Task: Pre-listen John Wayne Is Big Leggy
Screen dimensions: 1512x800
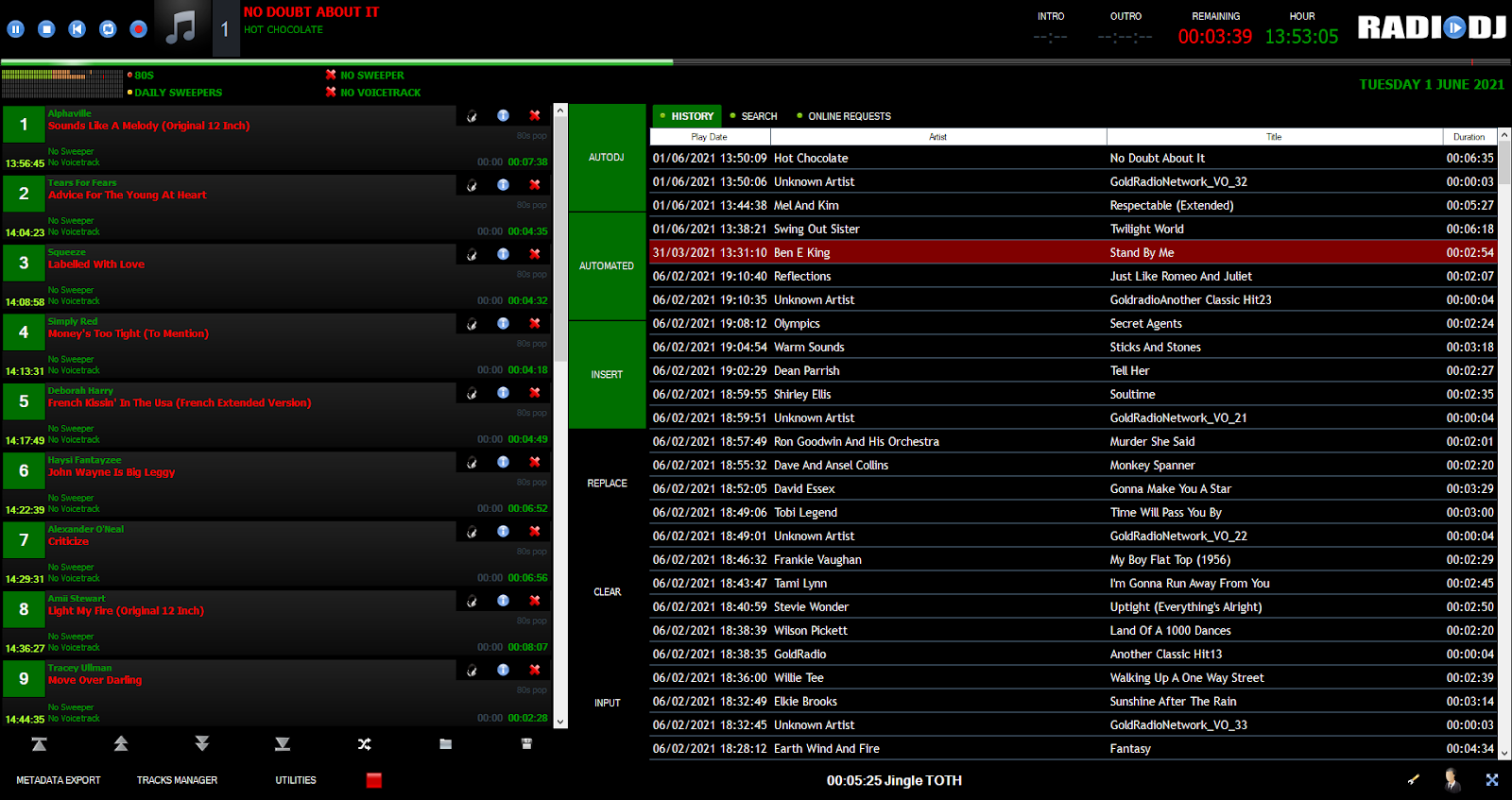Action: point(472,463)
